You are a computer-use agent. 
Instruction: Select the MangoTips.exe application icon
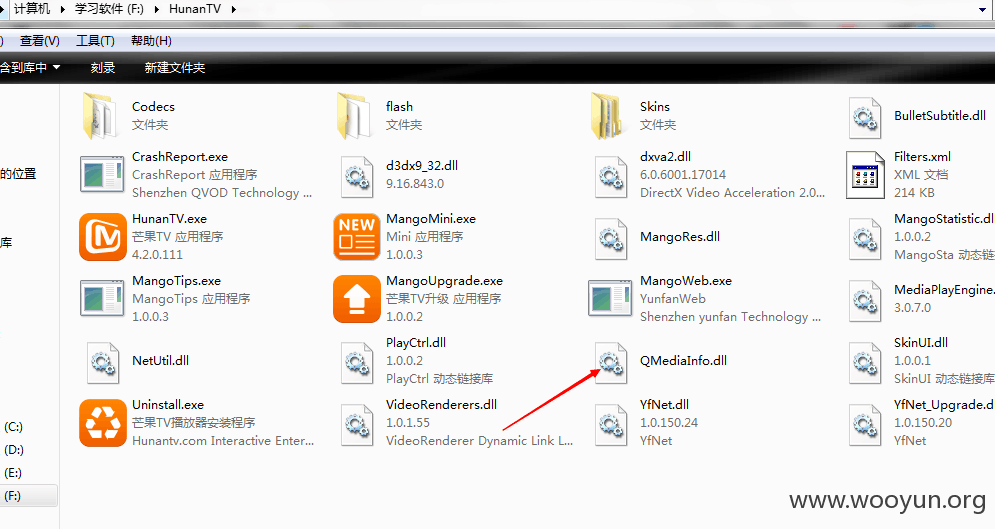(x=102, y=298)
